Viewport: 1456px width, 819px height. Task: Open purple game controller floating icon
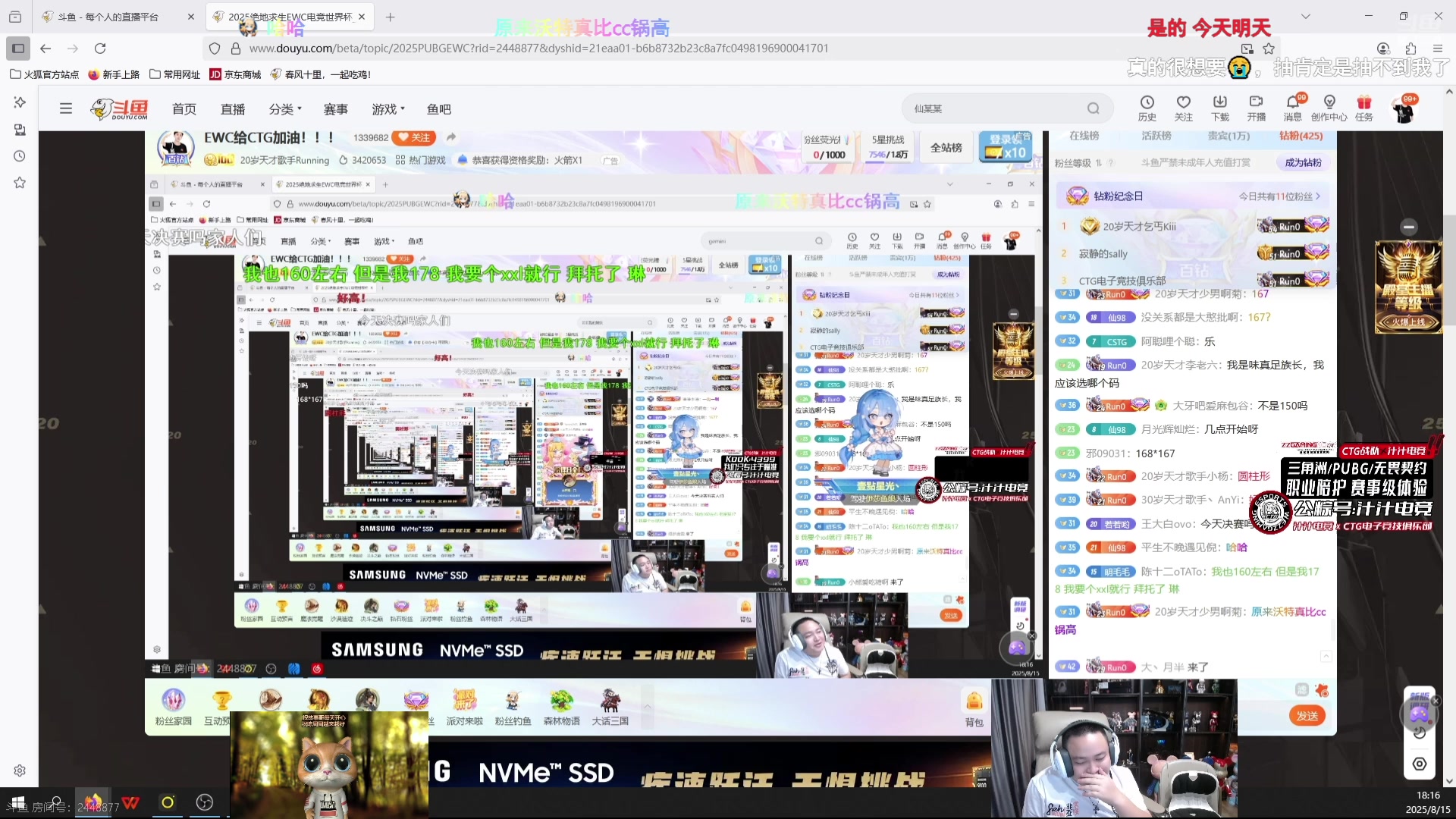pos(1419,713)
